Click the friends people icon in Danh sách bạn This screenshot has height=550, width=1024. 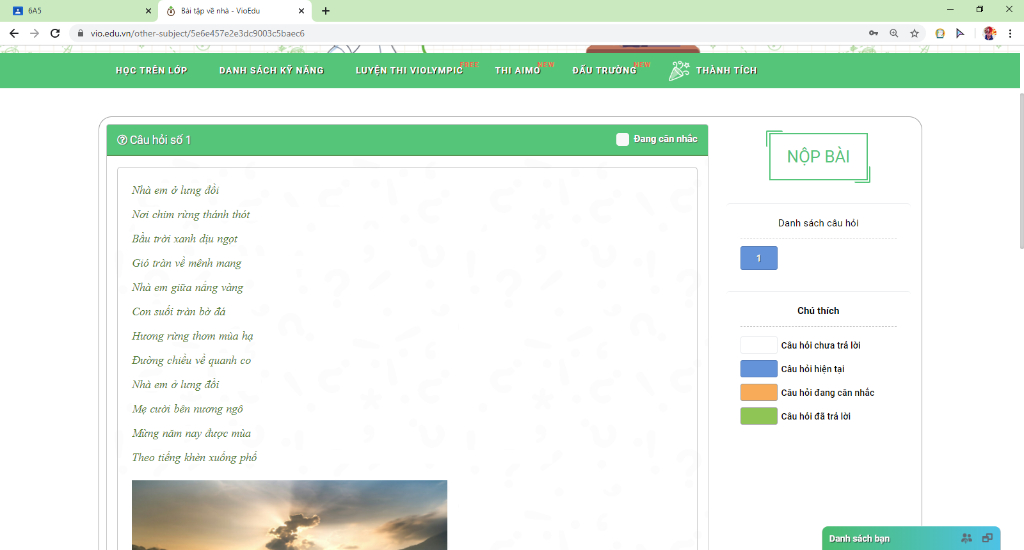pyautogui.click(x=967, y=538)
